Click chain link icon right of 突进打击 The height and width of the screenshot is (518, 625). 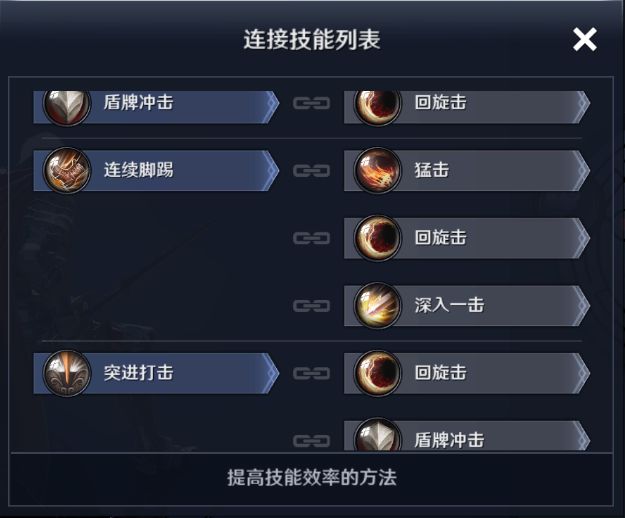[x=312, y=373]
